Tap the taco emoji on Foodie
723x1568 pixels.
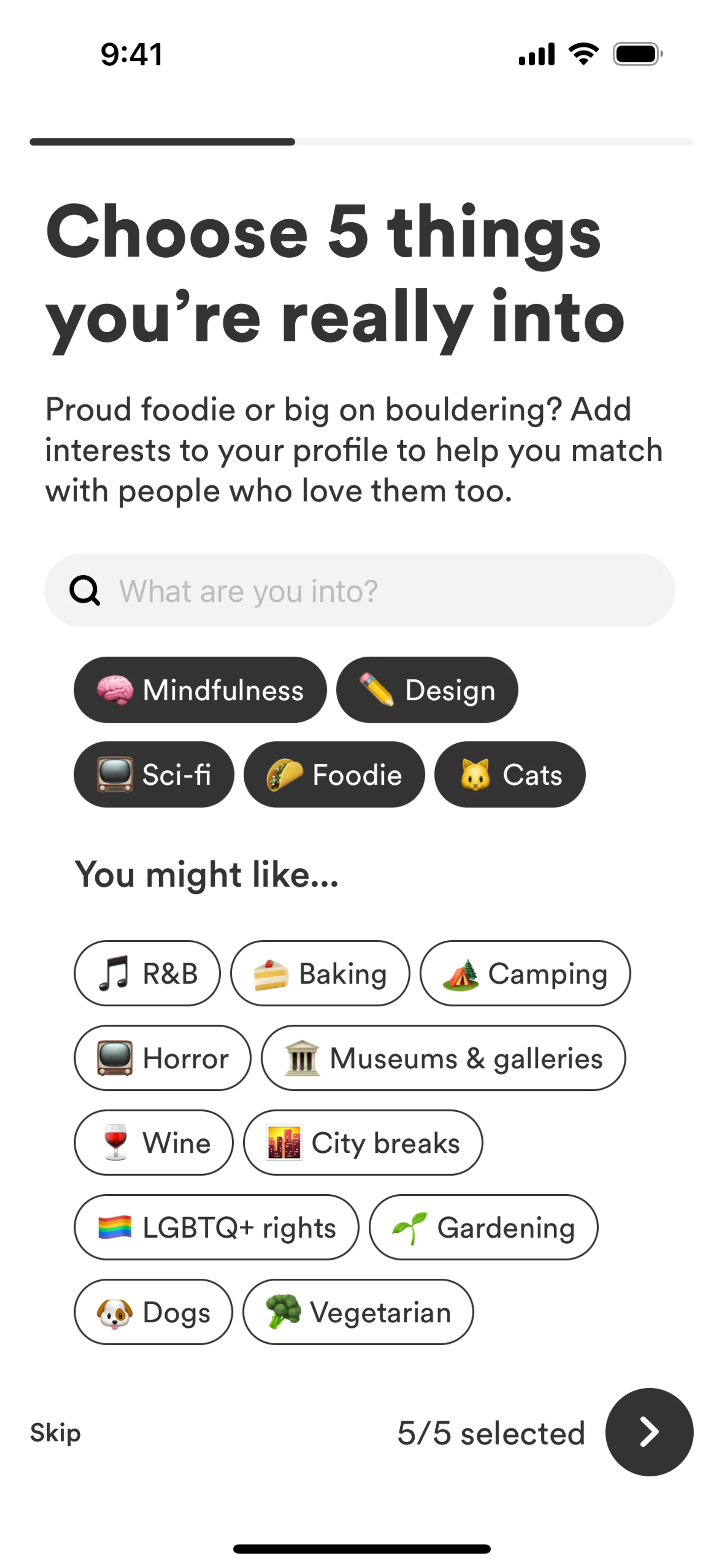pyautogui.click(x=284, y=775)
